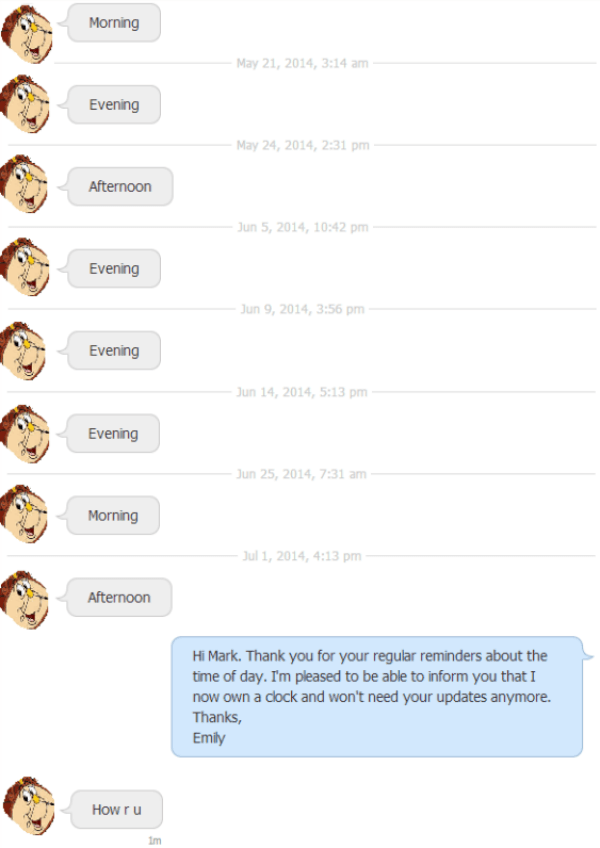Open avatar beside Morning message under Jun 25 timestamp

26,516
